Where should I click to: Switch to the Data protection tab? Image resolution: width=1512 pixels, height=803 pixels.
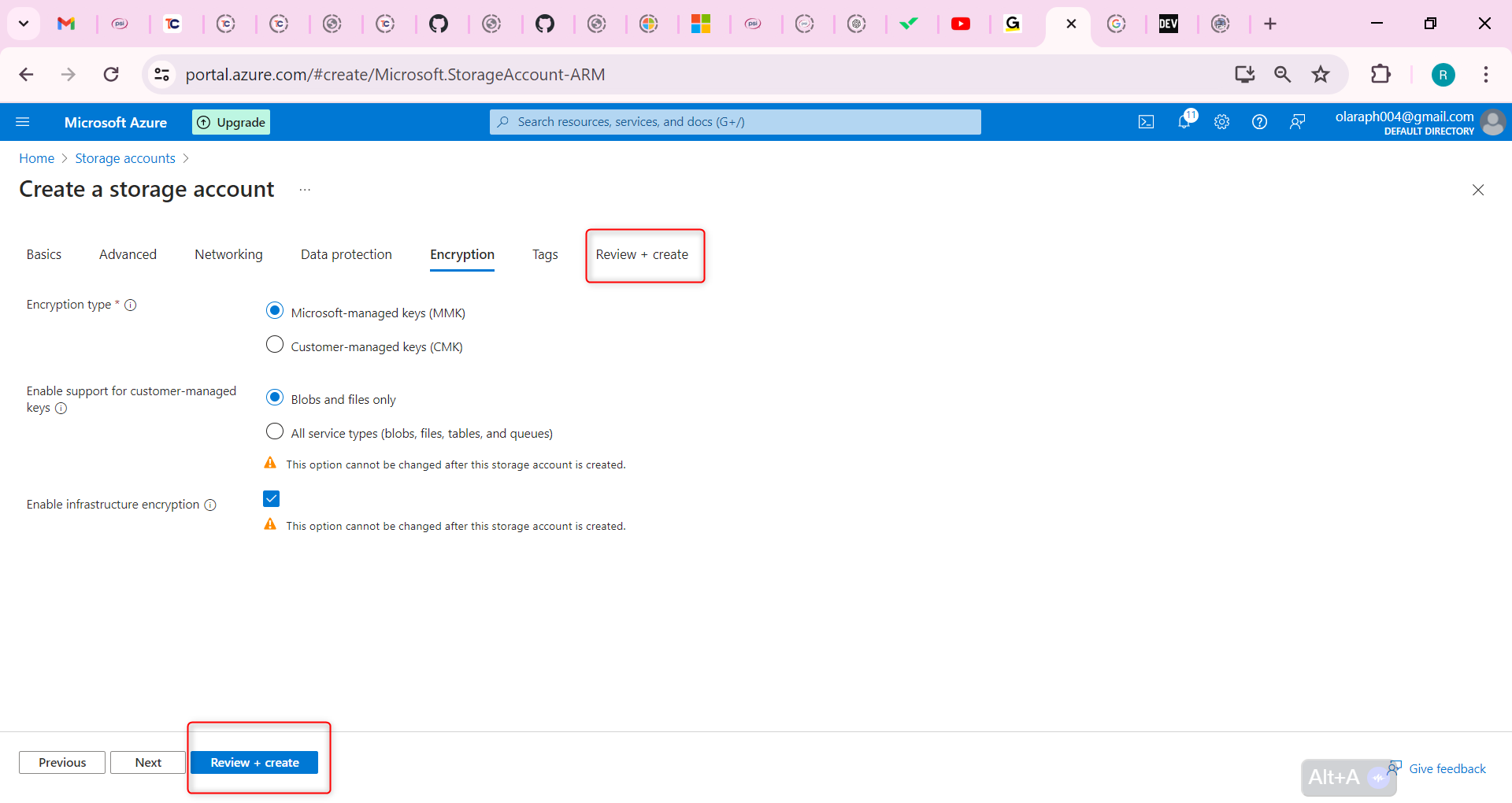pos(346,254)
